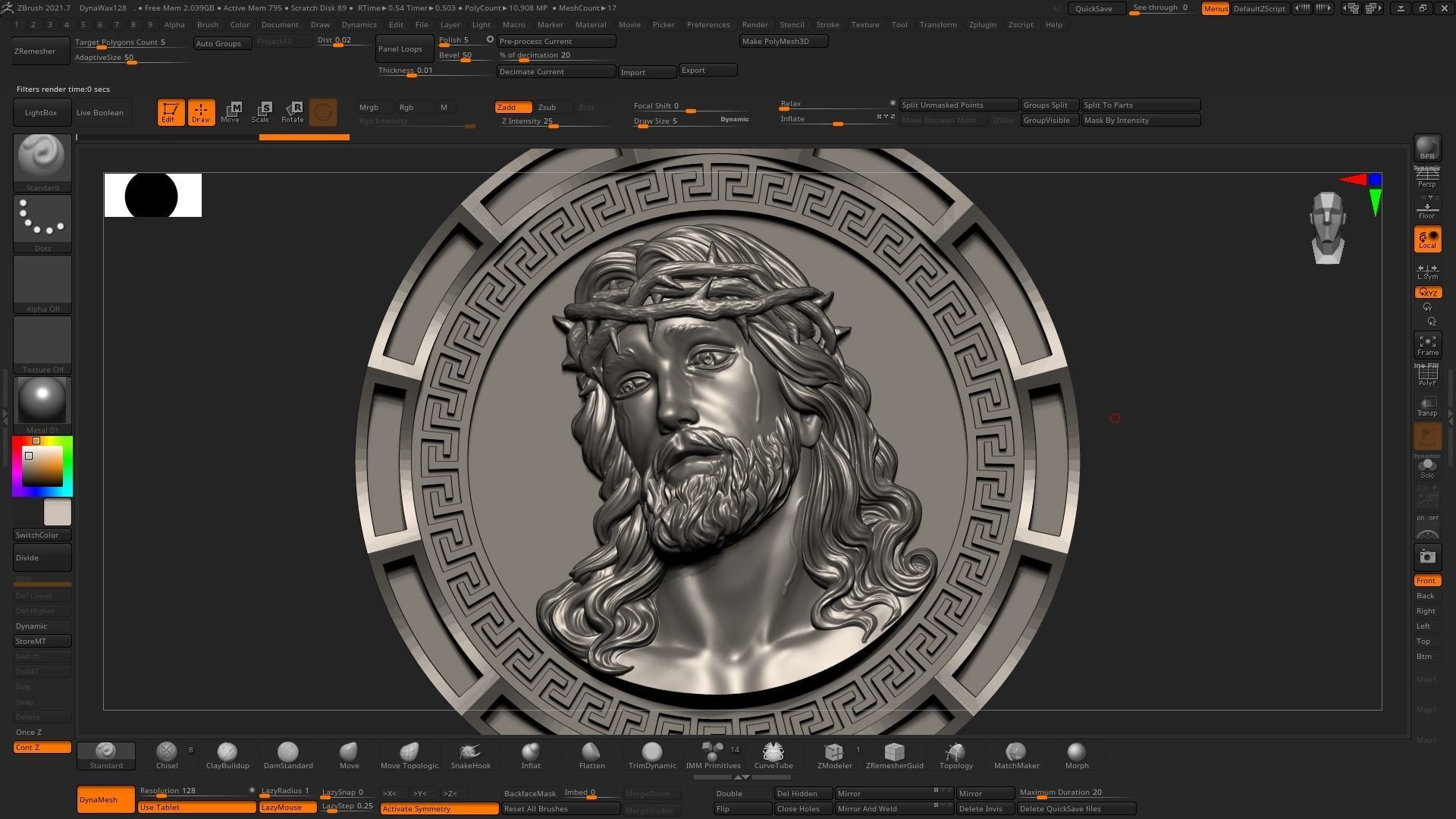Screen dimensions: 1456x819
Task: Click the camera snapshot icon
Action: (x=1427, y=557)
